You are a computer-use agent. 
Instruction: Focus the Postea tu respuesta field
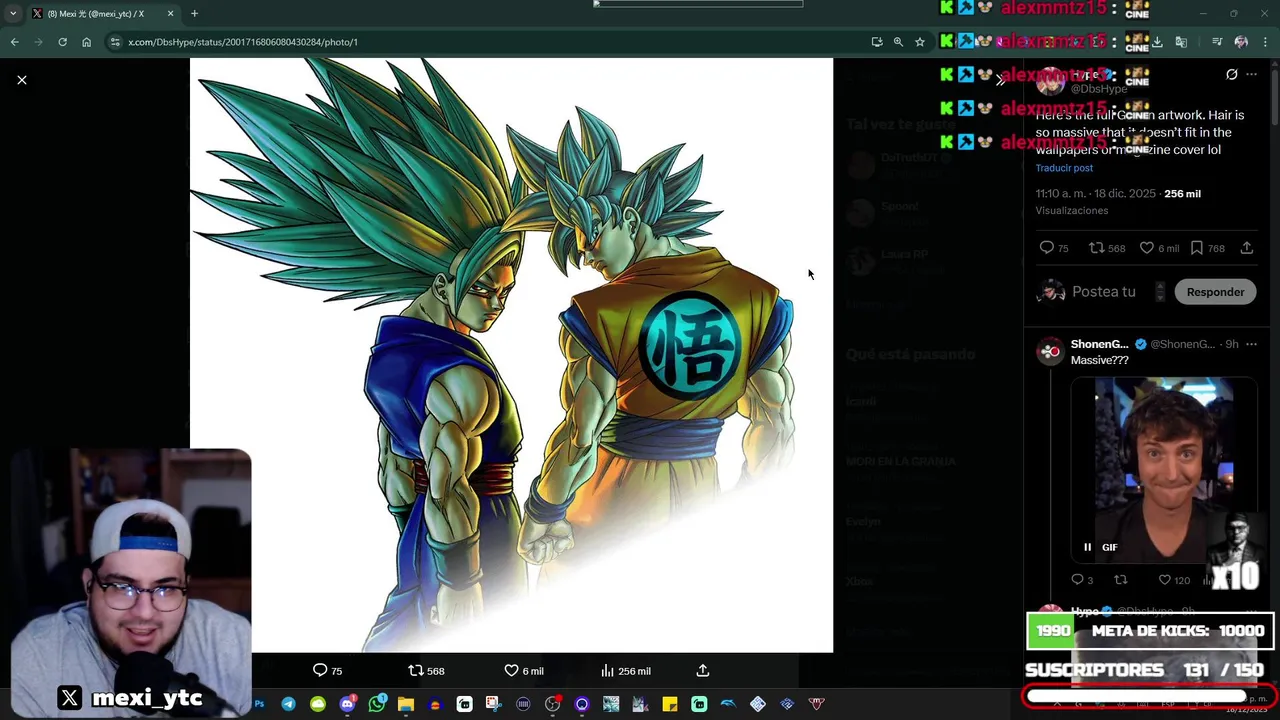tap(1105, 292)
